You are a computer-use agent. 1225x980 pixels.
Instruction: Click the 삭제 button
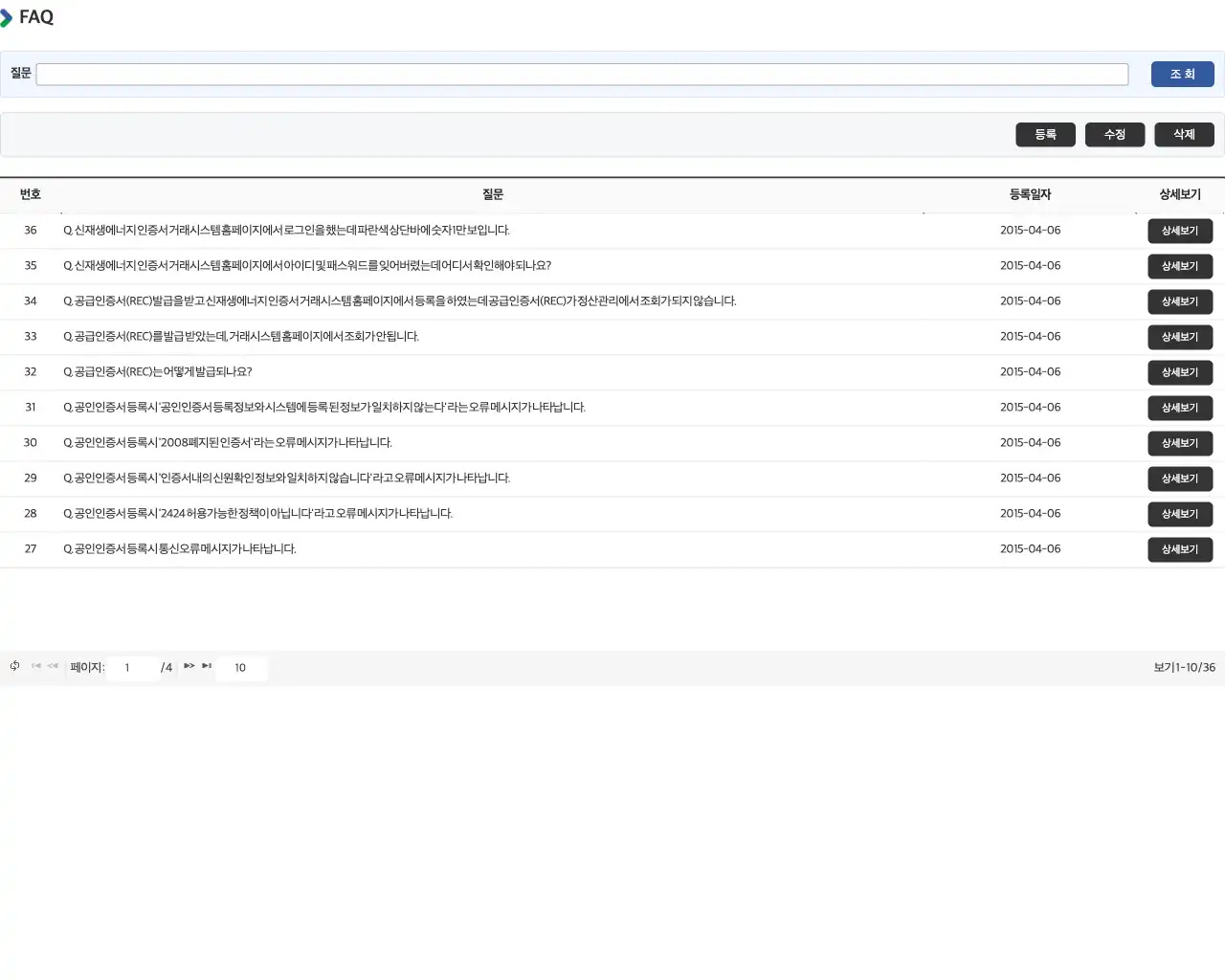1184,135
